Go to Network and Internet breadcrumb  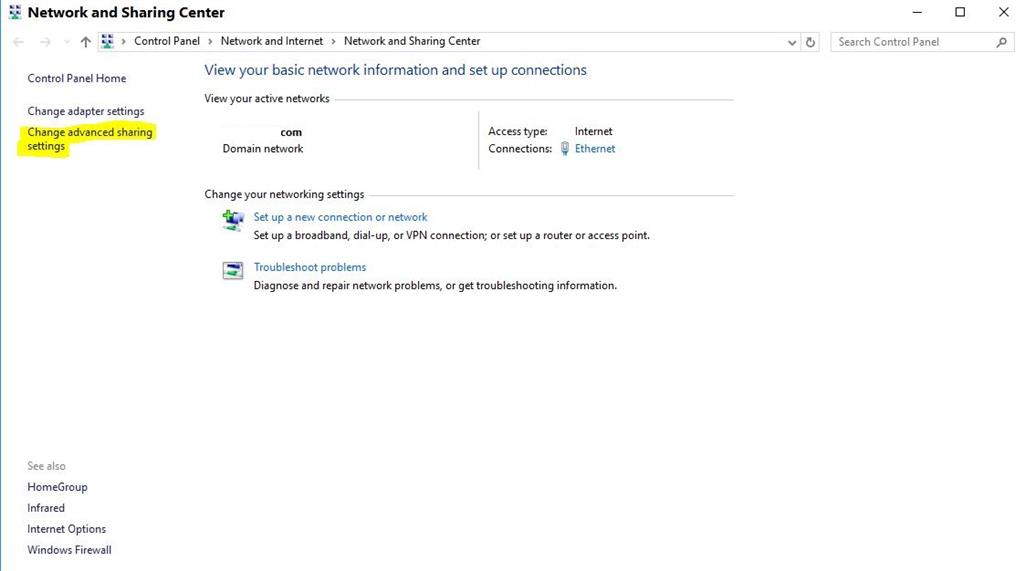272,42
